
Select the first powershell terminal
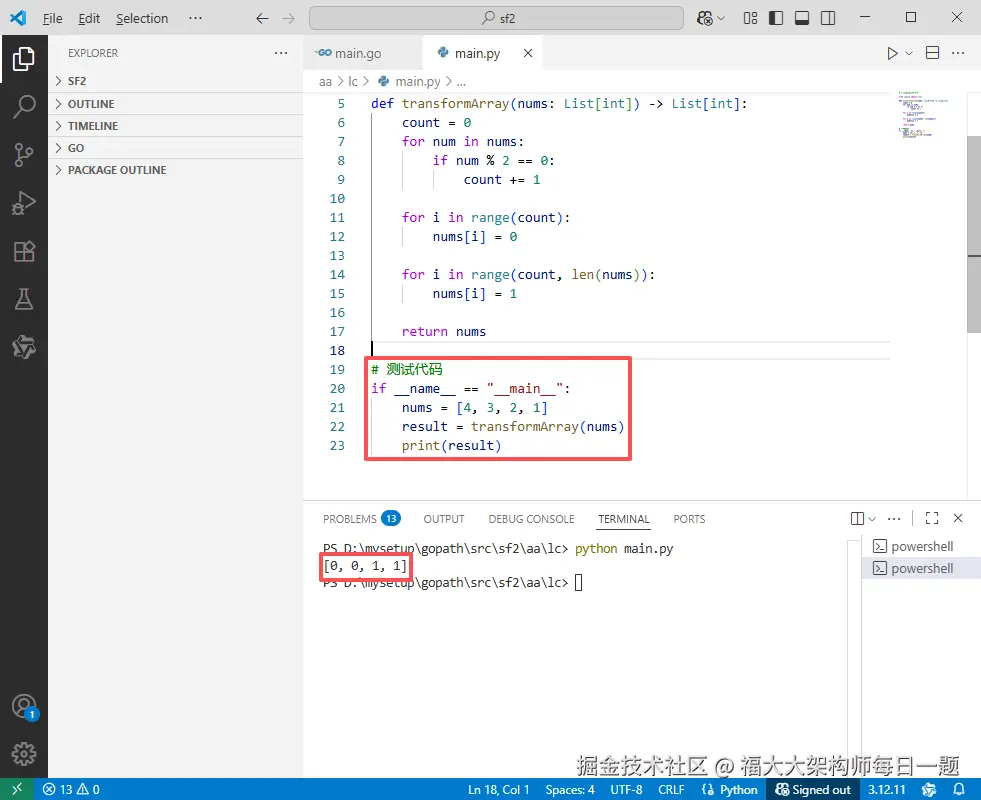coord(921,546)
